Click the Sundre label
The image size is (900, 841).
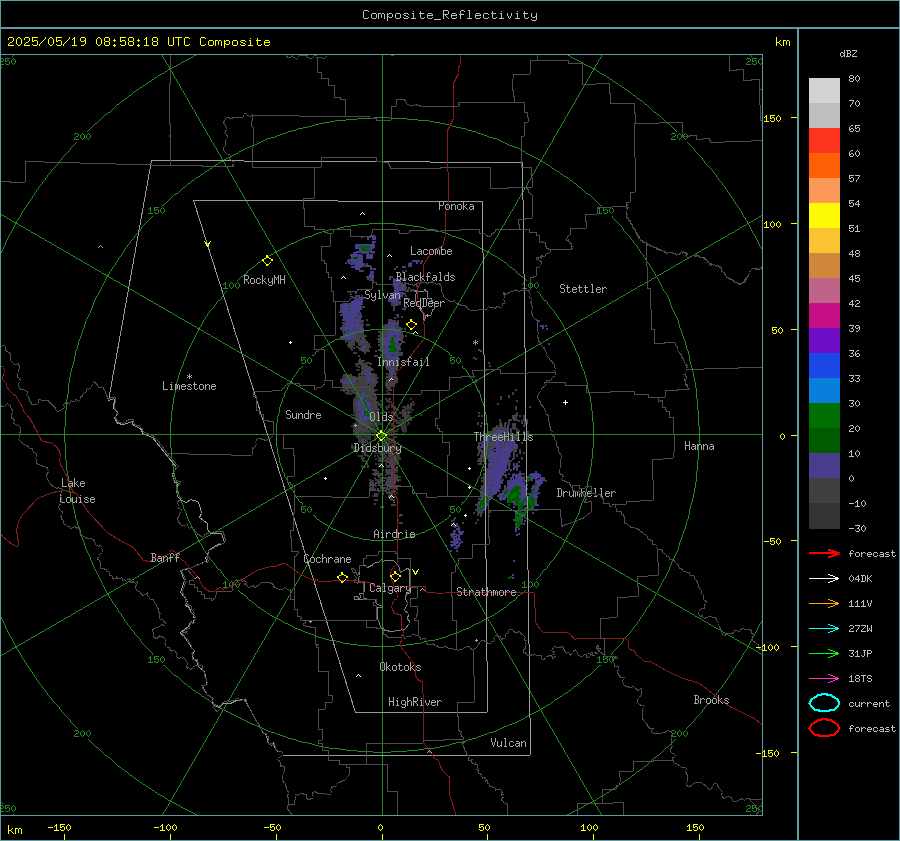303,414
